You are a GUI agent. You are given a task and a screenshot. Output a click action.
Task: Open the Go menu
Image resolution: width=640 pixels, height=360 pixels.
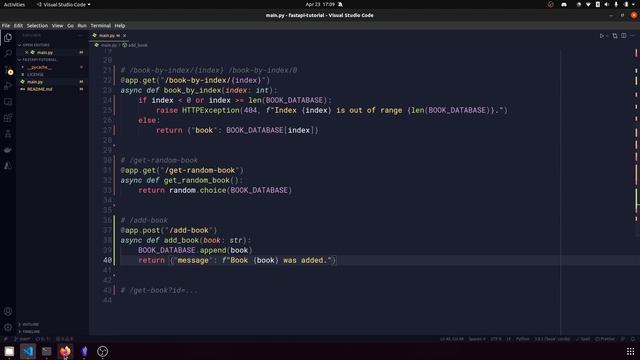(70, 26)
